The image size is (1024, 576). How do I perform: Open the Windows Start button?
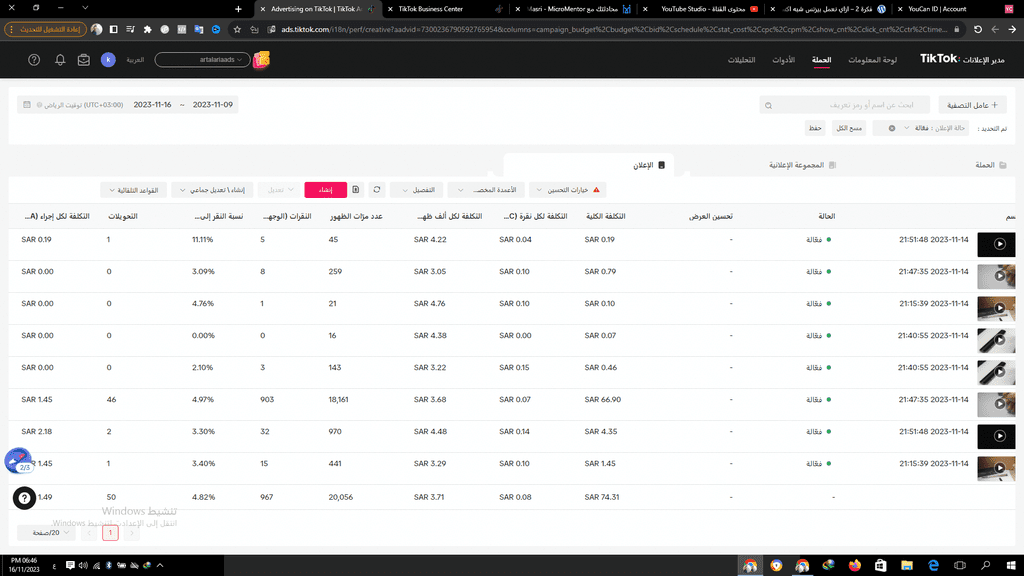[x=1011, y=566]
